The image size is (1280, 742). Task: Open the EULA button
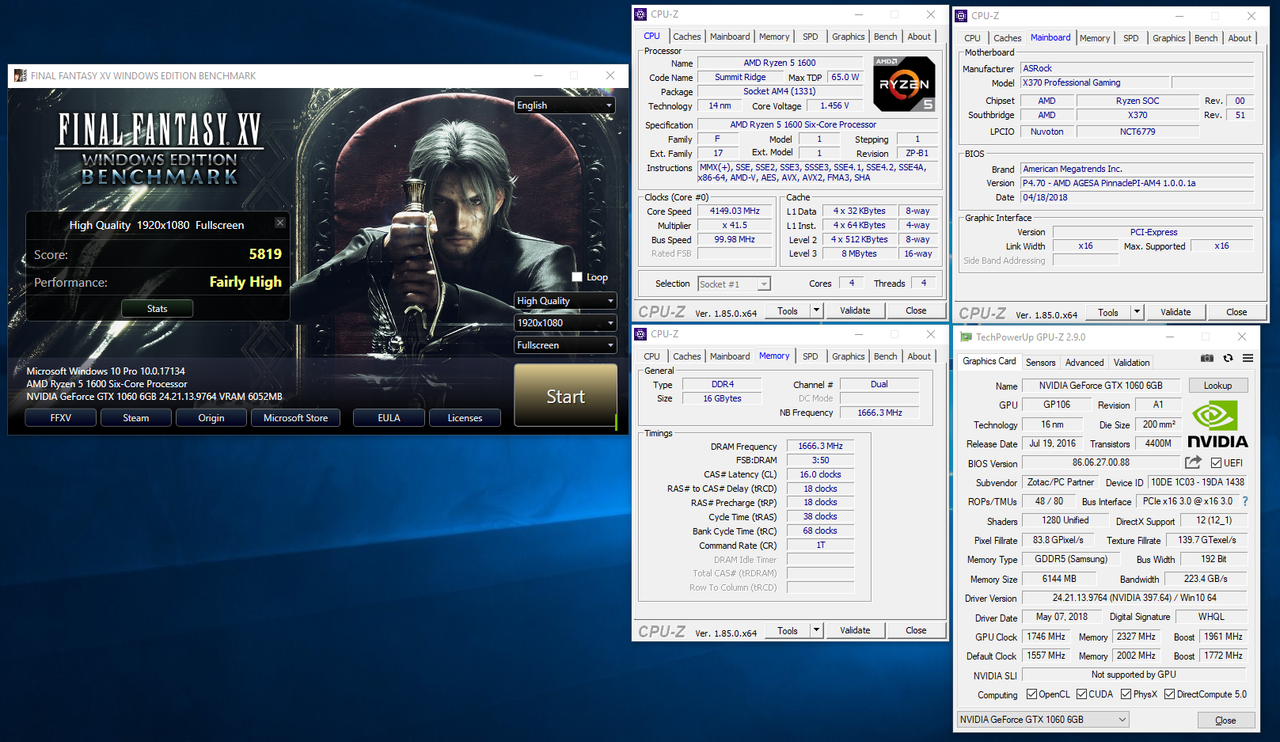coord(389,418)
